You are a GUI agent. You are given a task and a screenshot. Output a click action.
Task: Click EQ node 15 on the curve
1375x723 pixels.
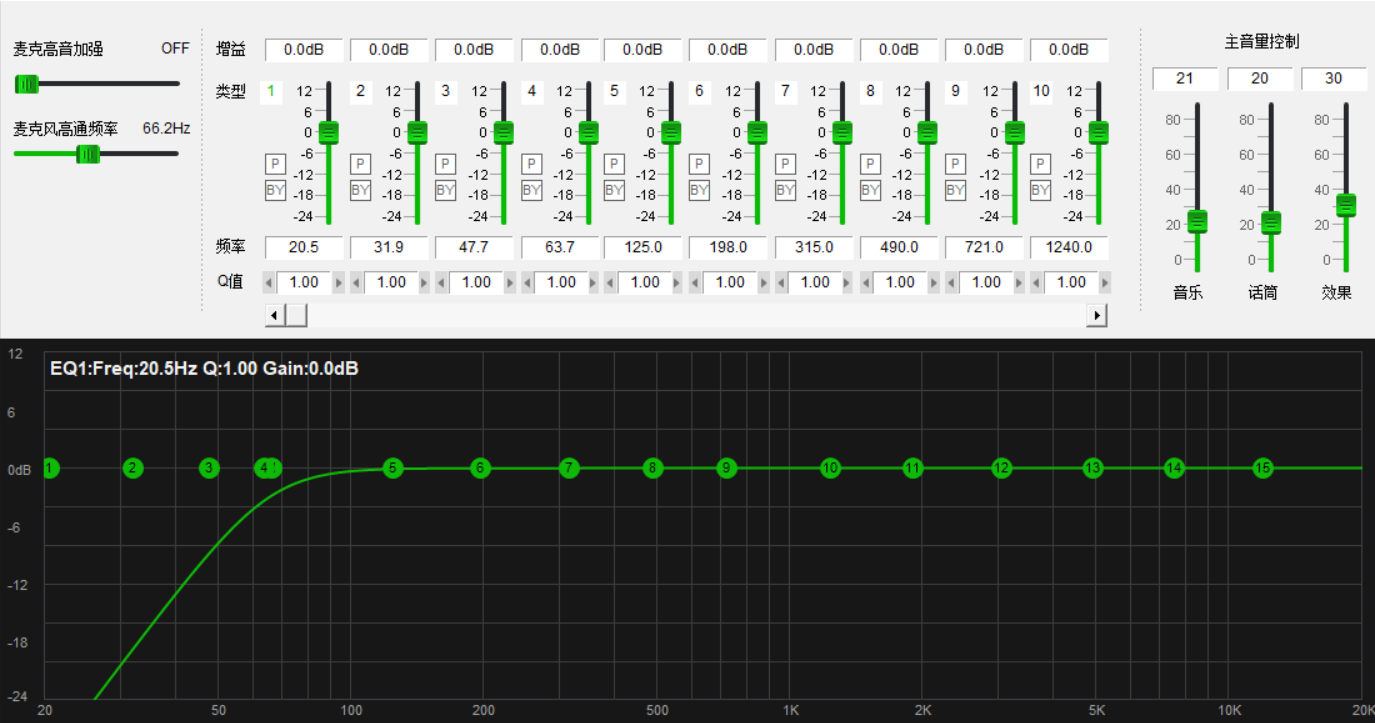[x=1263, y=467]
